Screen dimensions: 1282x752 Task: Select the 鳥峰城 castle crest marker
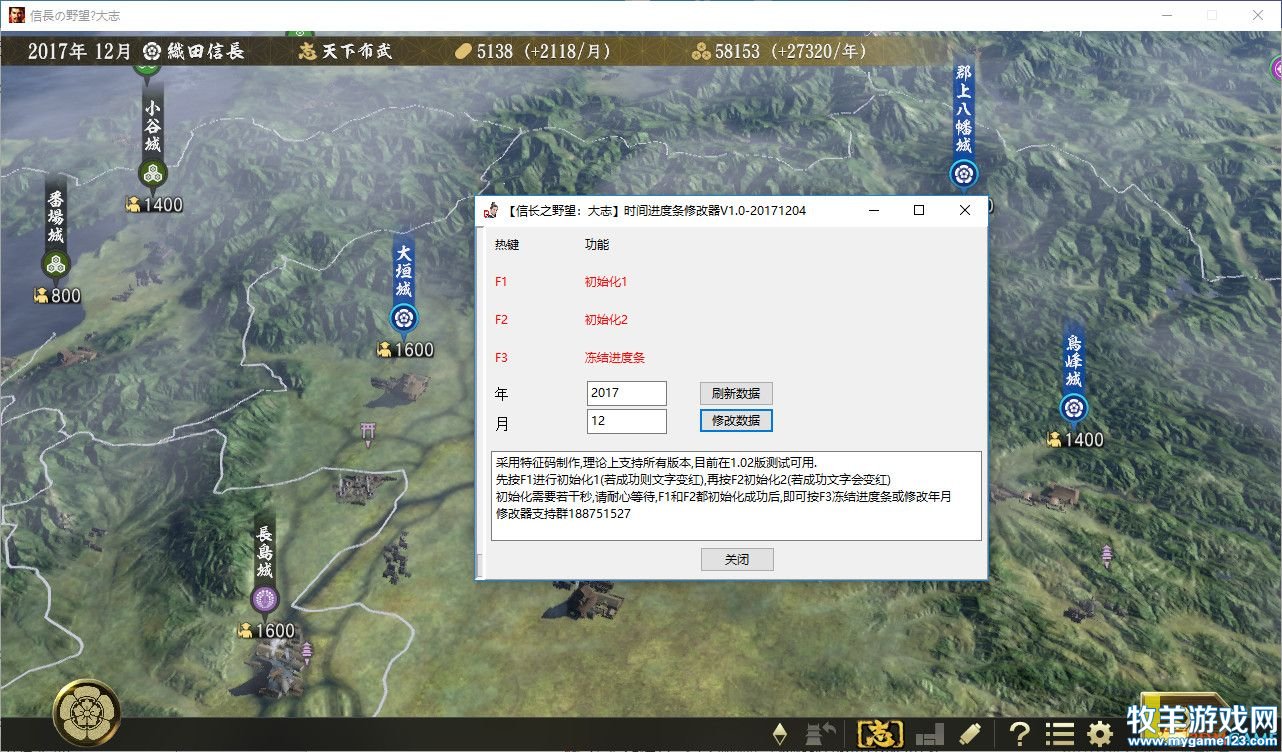tap(1074, 408)
